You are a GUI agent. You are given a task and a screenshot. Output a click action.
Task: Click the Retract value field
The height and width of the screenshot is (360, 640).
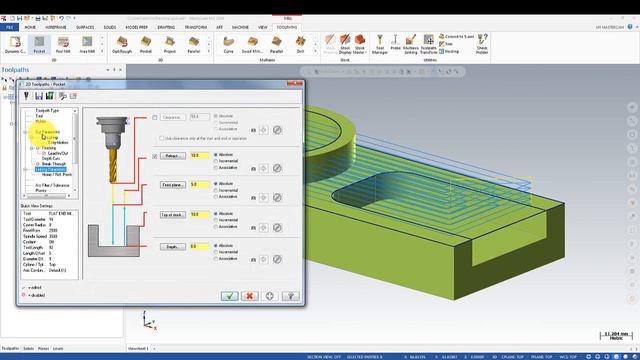200,156
